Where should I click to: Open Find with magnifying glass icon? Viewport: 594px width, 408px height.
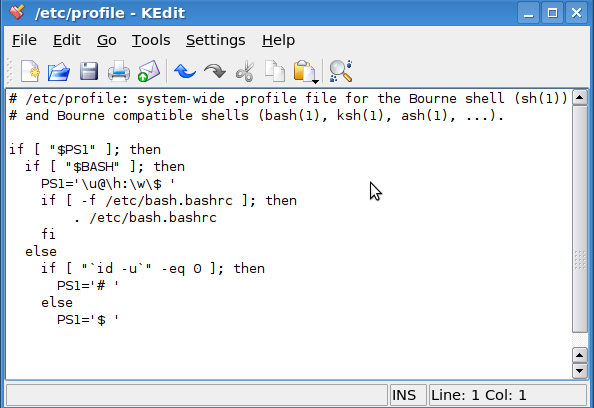point(341,71)
